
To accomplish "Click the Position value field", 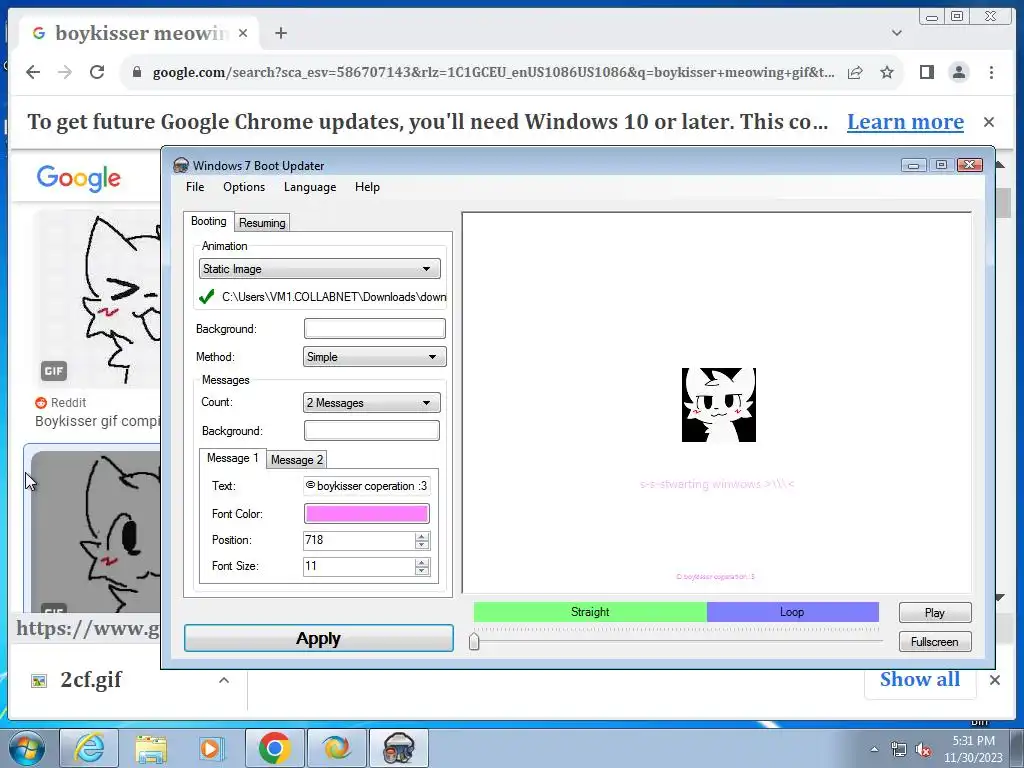I will 359,540.
